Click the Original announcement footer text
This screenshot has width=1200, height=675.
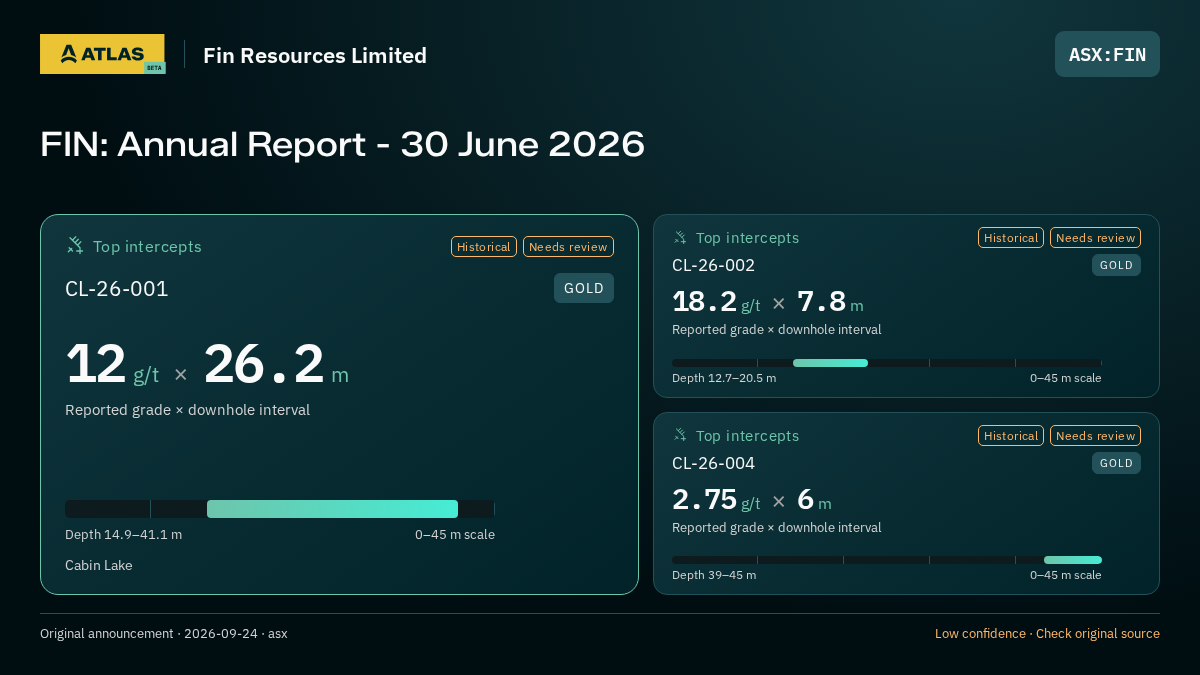click(x=164, y=634)
